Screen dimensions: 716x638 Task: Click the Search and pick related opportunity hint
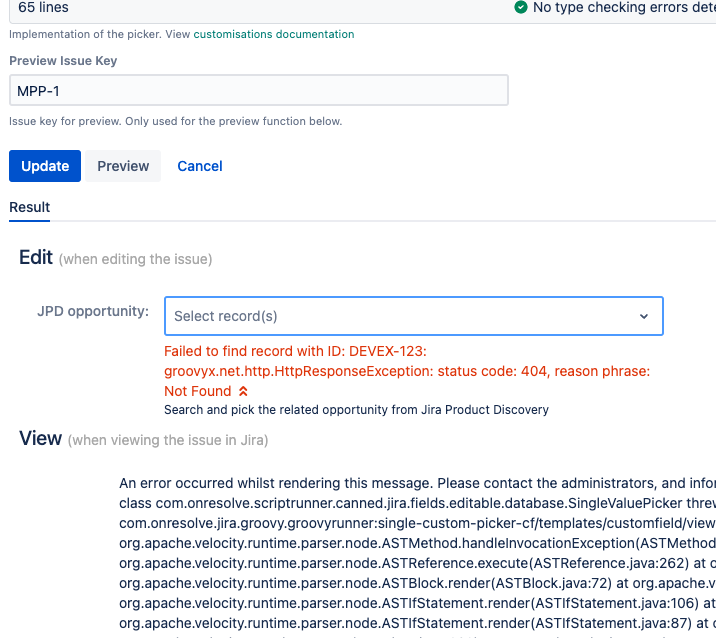356,410
